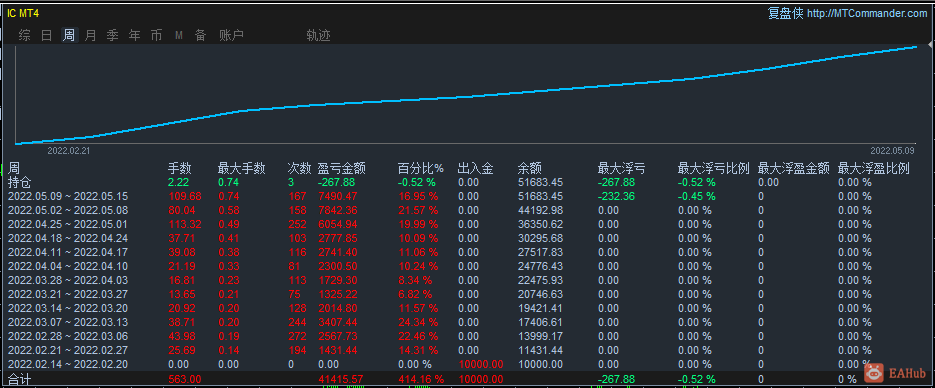
Task: Click the 周 column header
Action: (13, 169)
